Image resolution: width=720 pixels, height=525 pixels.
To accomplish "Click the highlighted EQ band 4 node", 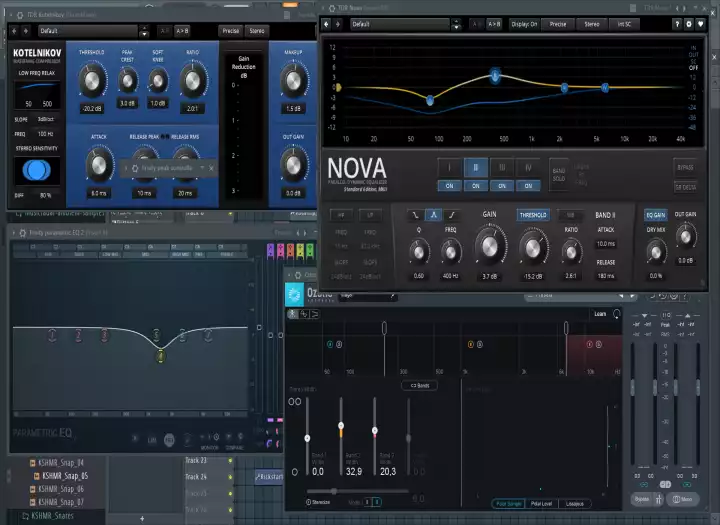I will [x=160, y=355].
